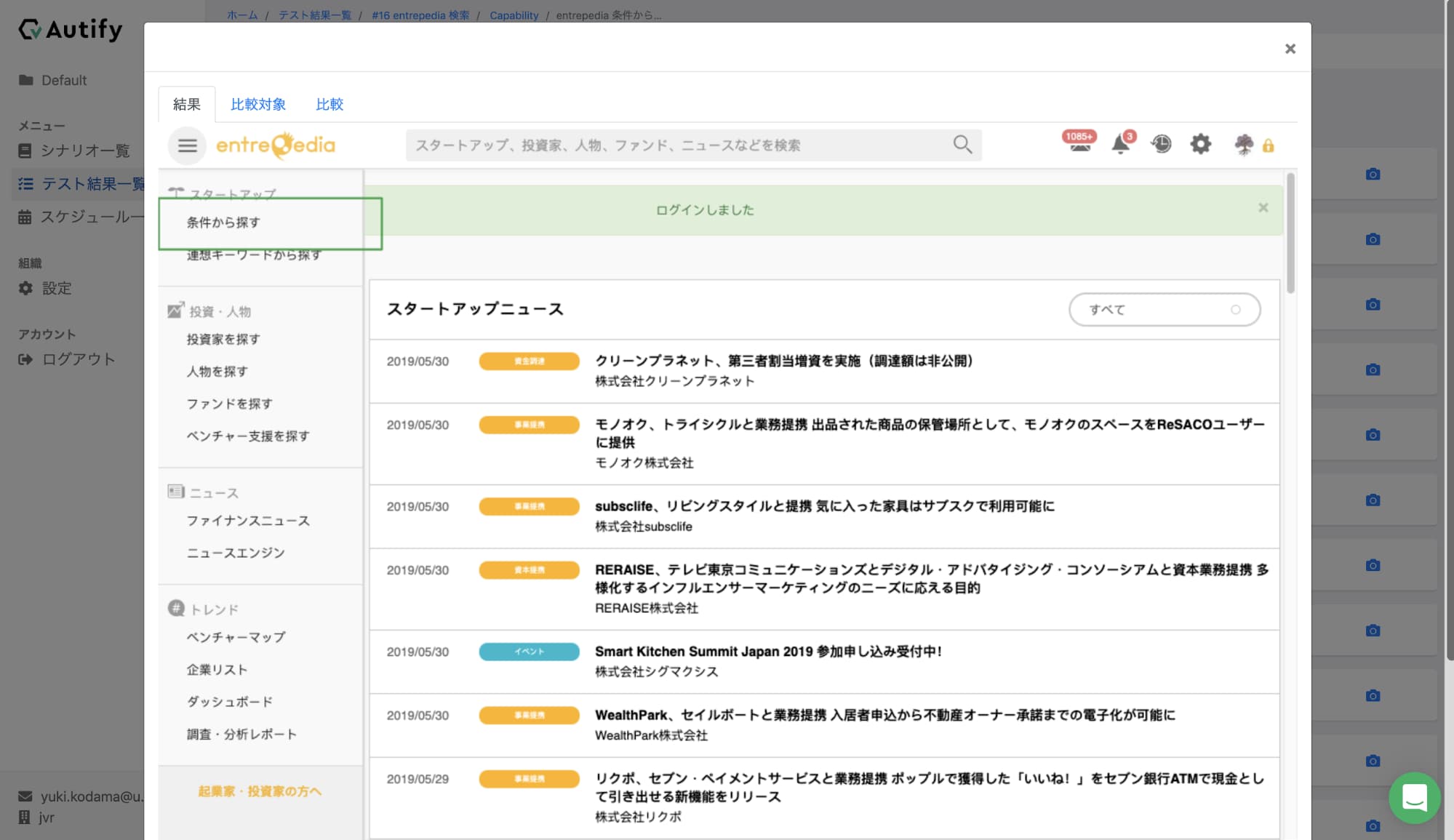Click the Capability breadcrumb link
Viewport: 1454px width, 840px height.
click(514, 15)
